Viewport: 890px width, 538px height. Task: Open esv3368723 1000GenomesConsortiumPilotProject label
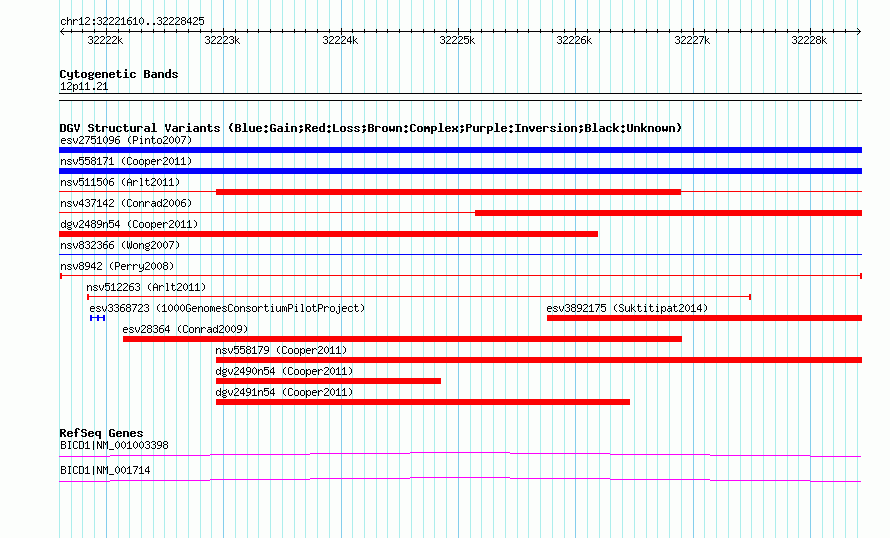point(227,308)
